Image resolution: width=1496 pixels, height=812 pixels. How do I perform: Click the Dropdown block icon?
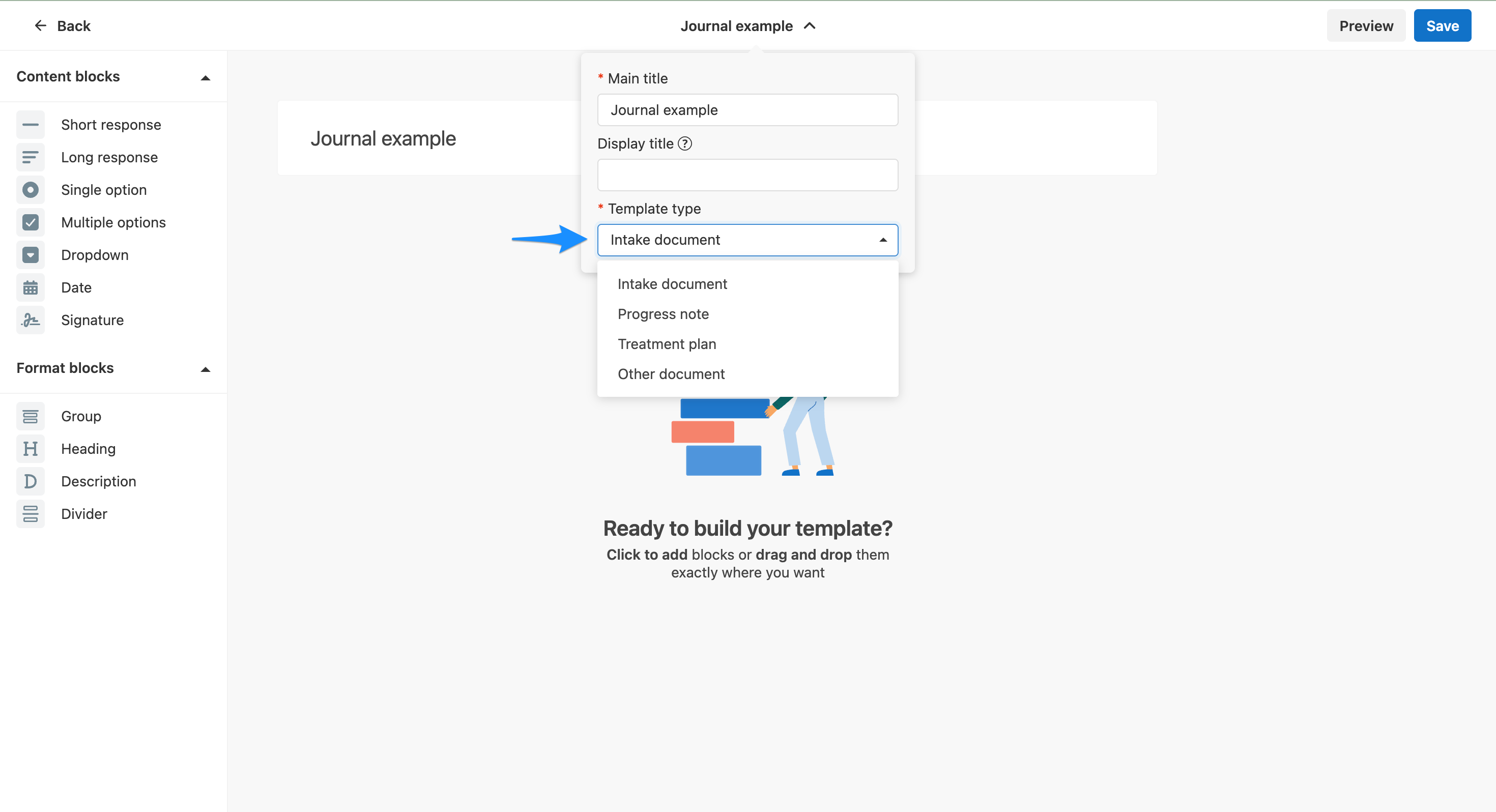tap(30, 255)
